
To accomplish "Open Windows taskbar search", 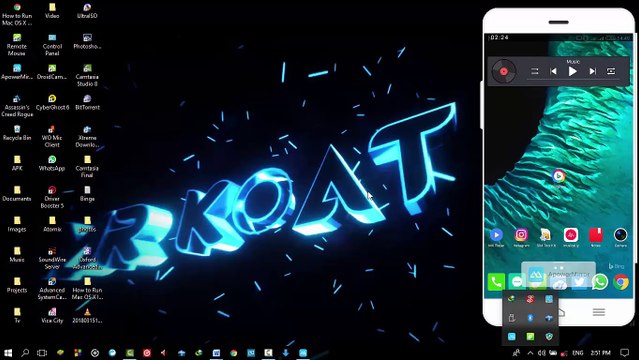I will click(25, 353).
